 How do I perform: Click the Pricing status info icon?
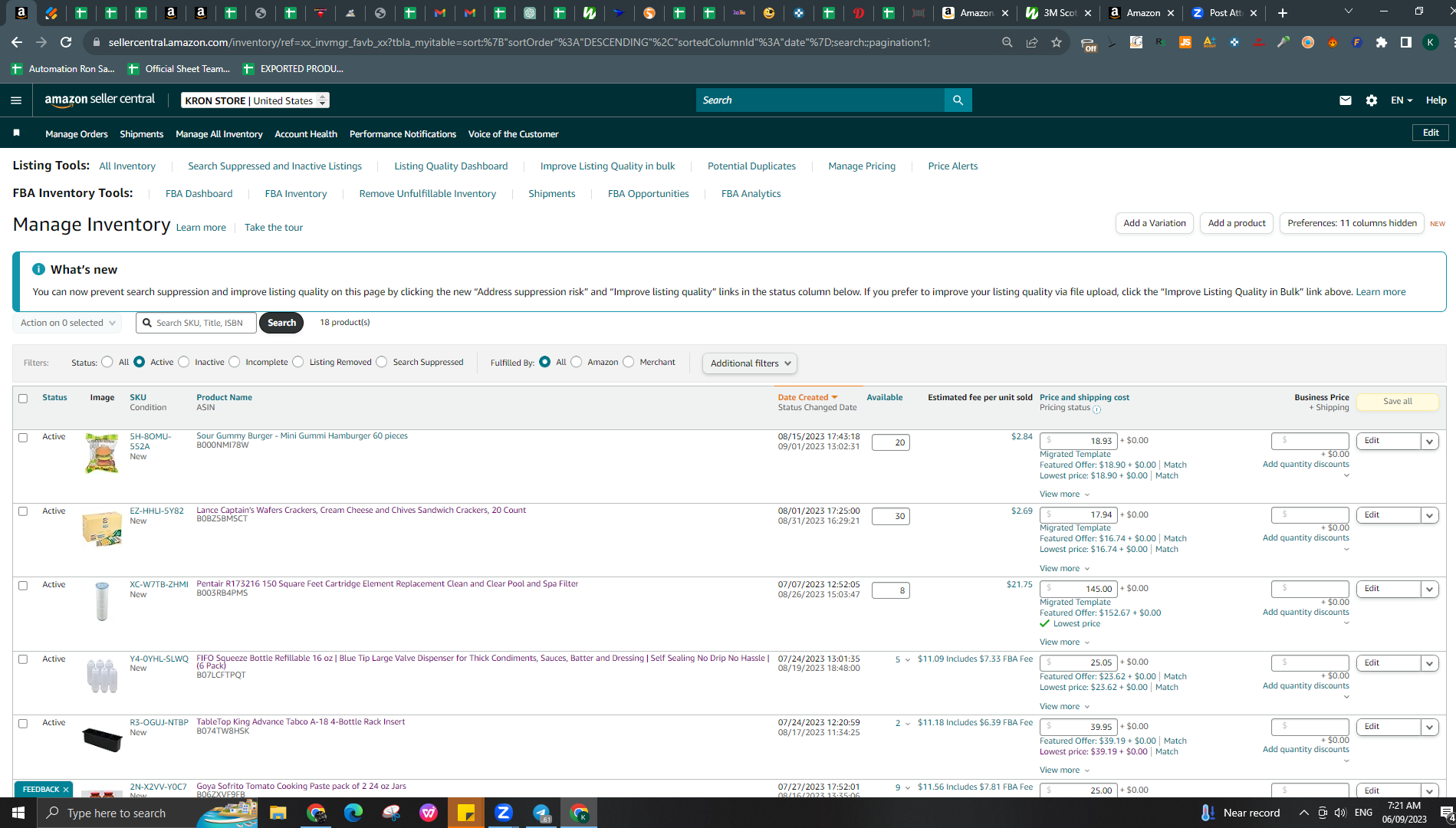(1096, 409)
